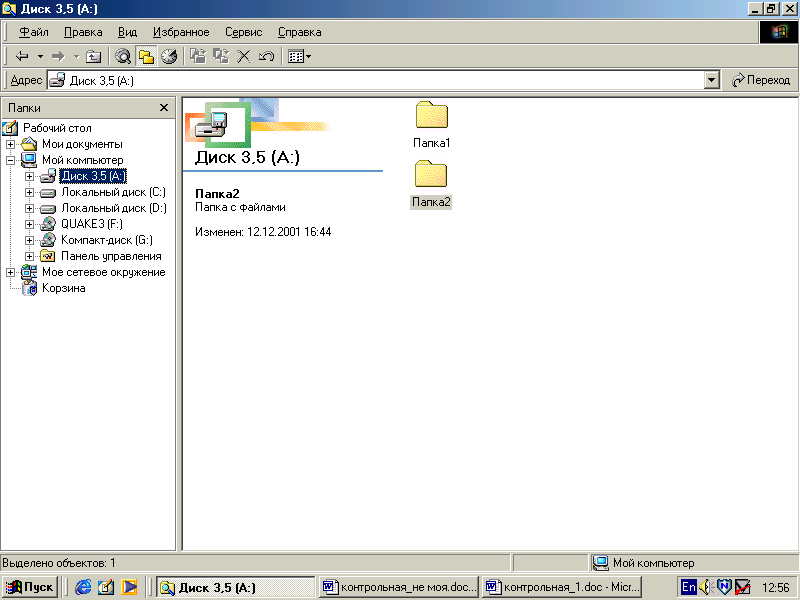Click the shield N tray icon
This screenshot has width=800, height=600.
pos(724,587)
